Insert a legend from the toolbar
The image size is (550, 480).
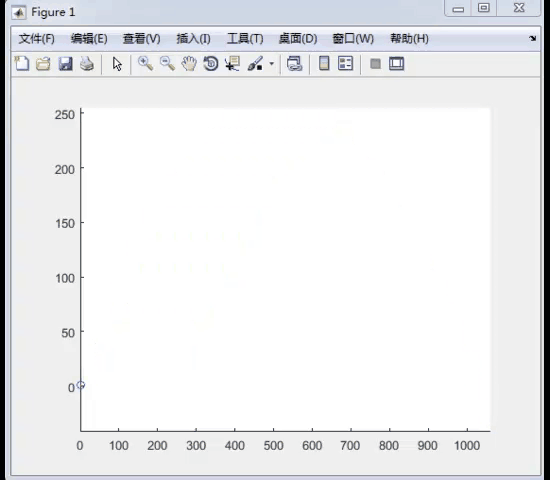point(346,64)
